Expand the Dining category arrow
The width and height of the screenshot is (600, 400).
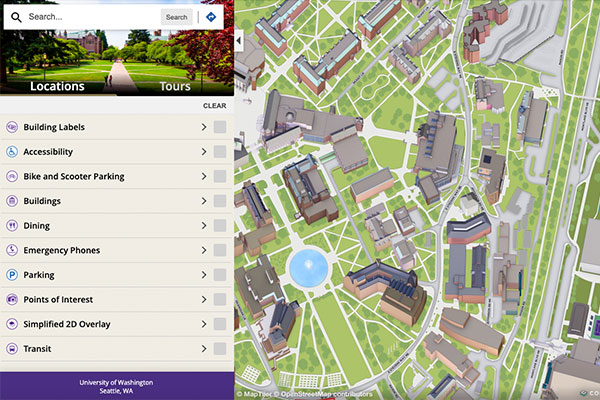coord(203,226)
